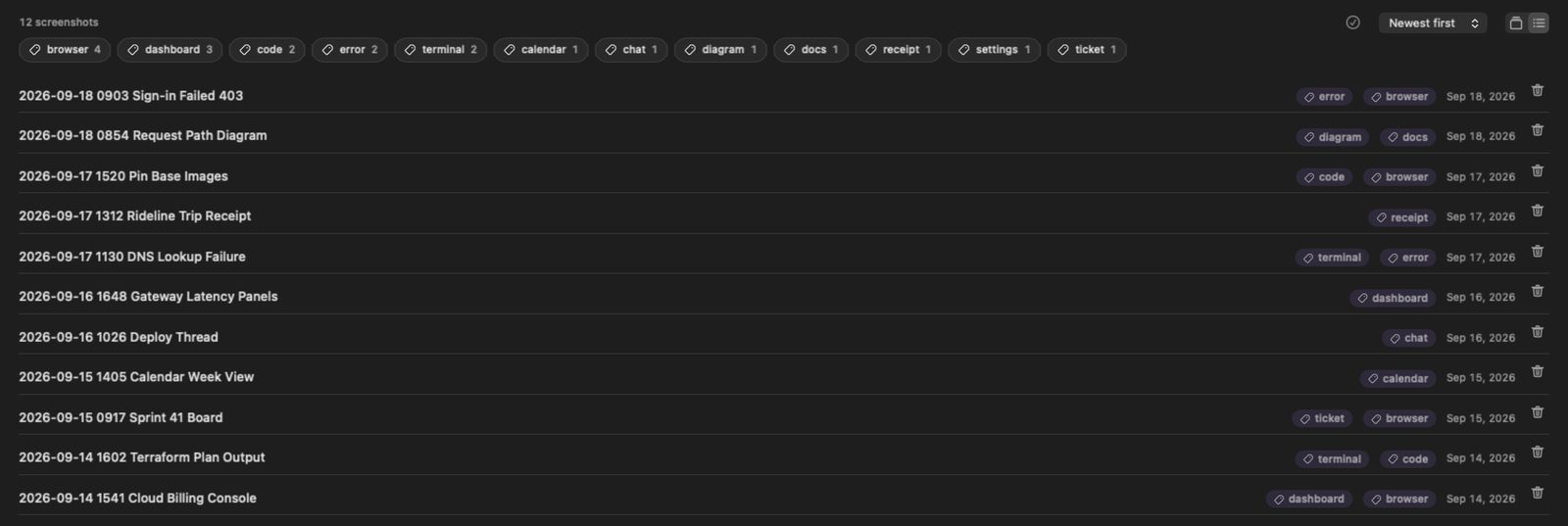This screenshot has width=1568, height=526.
Task: Enable selection mode with the checkmark circle
Action: click(x=1352, y=23)
